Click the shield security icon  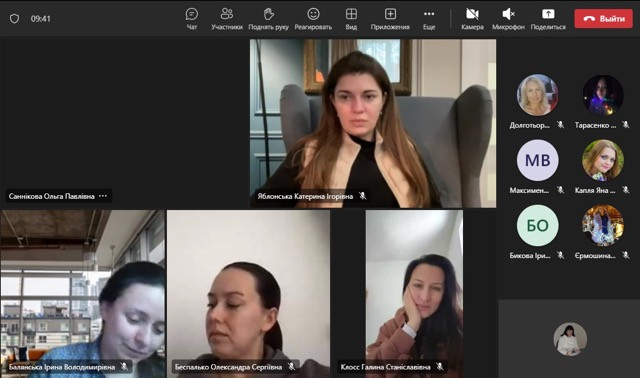point(14,18)
